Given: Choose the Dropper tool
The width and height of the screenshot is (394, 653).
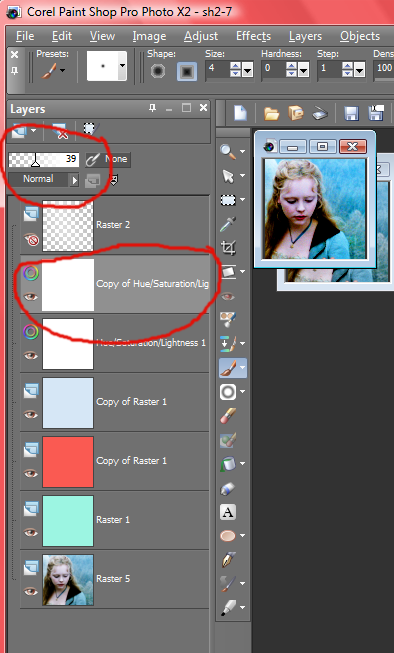Looking at the screenshot, I should coord(228,224).
